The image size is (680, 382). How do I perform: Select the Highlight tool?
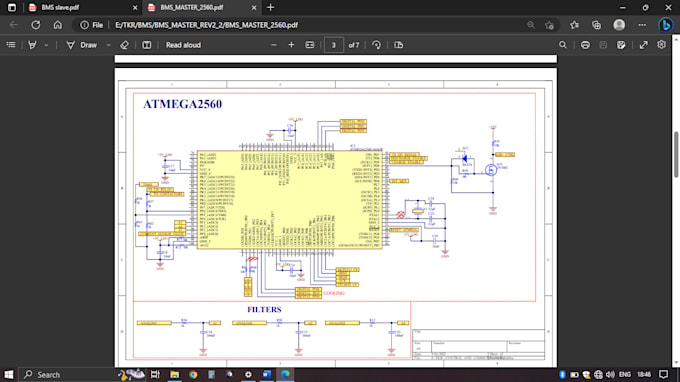point(32,45)
